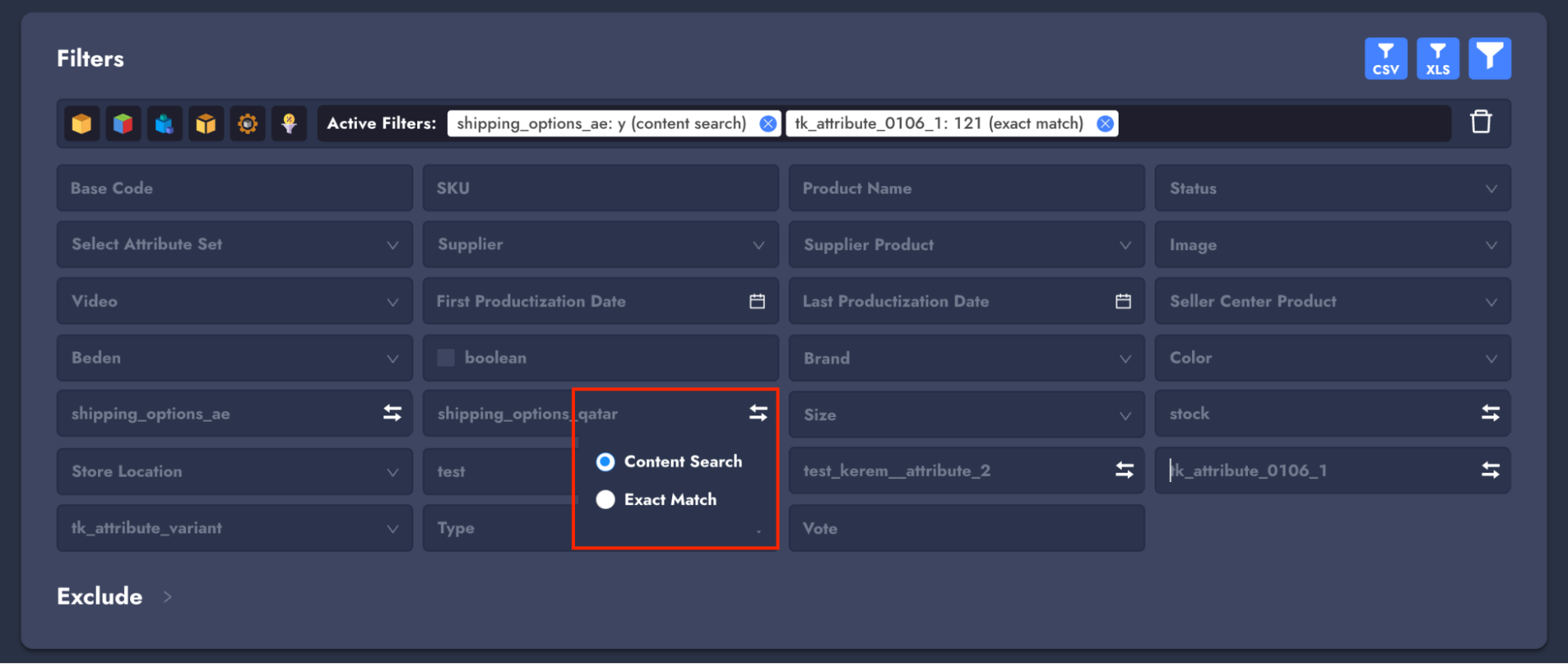This screenshot has width=1568, height=664.
Task: Click the Product Name input field
Action: [966, 188]
